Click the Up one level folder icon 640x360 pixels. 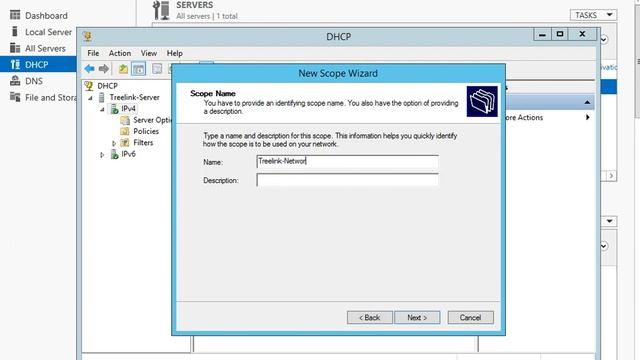[123, 69]
